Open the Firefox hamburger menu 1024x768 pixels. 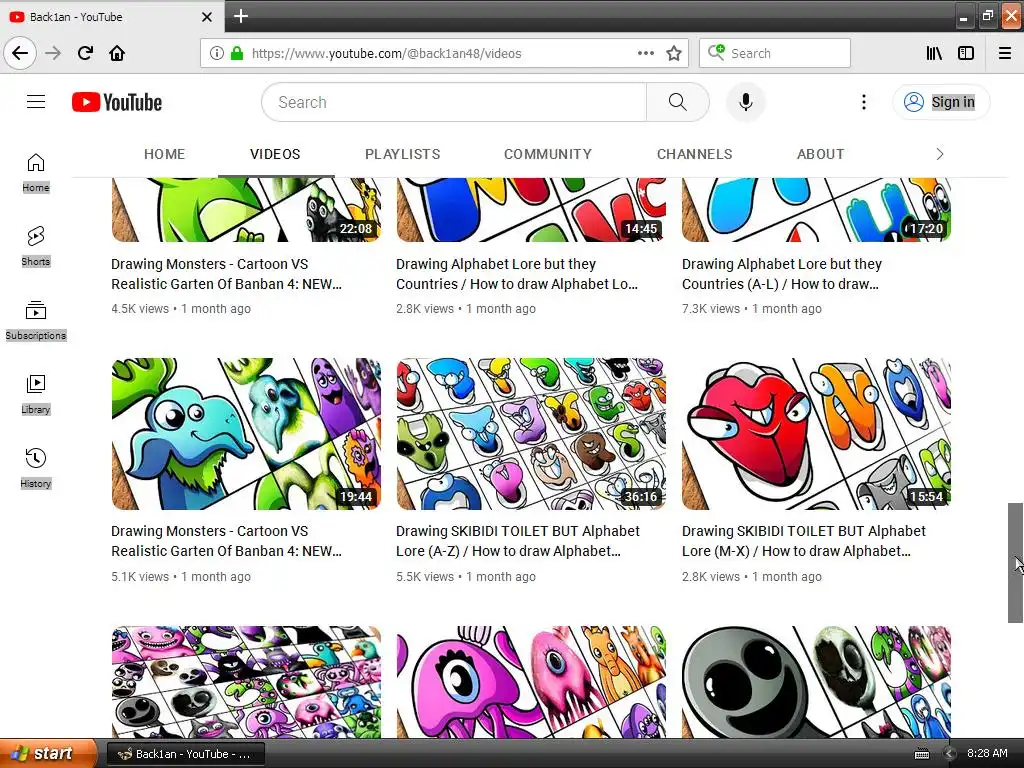pos(1005,53)
